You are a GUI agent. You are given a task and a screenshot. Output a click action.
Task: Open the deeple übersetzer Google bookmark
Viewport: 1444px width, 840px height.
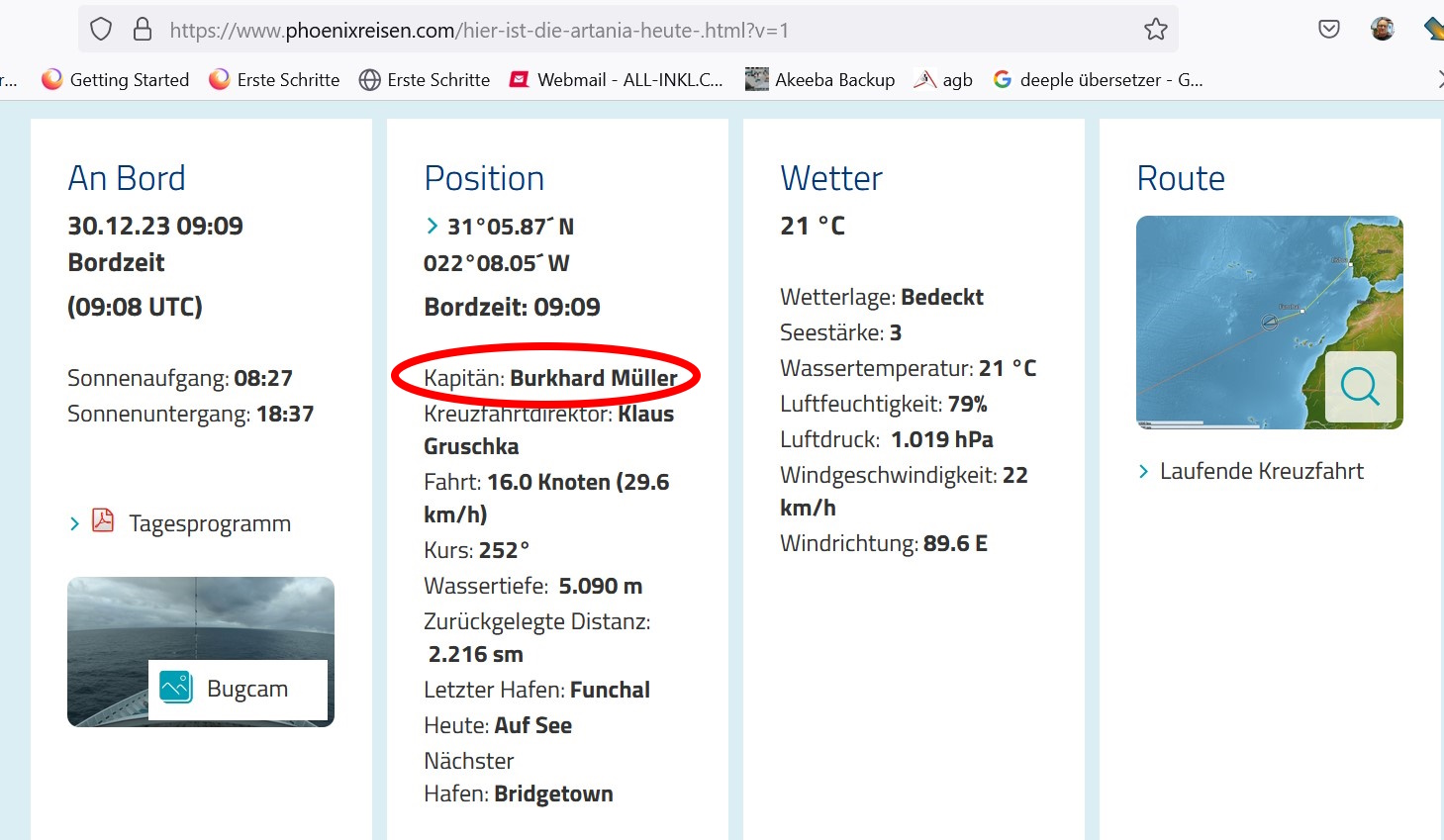tap(1099, 80)
